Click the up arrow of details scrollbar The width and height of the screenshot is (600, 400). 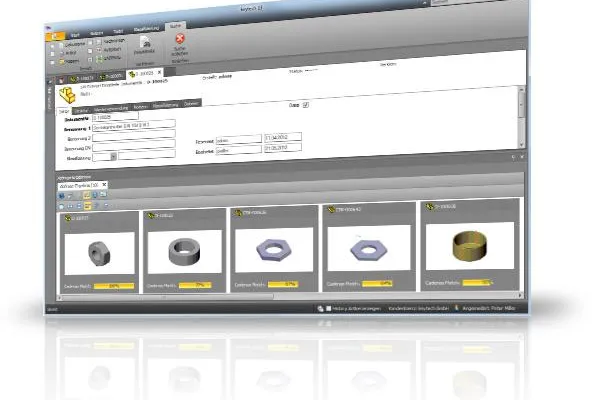click(521, 89)
